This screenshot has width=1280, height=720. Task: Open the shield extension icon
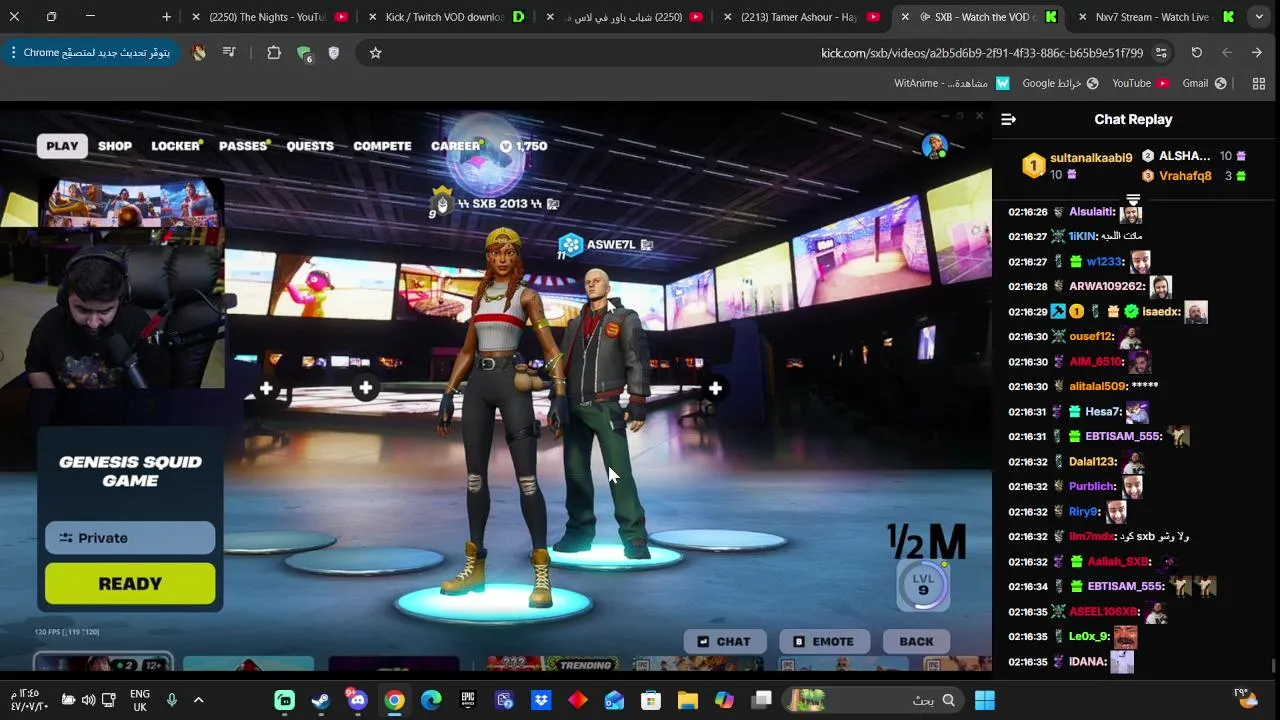pyautogui.click(x=334, y=52)
